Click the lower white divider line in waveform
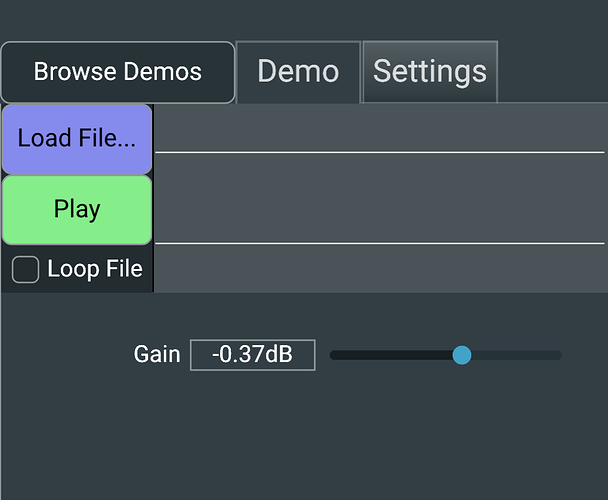This screenshot has height=500, width=608. point(380,243)
